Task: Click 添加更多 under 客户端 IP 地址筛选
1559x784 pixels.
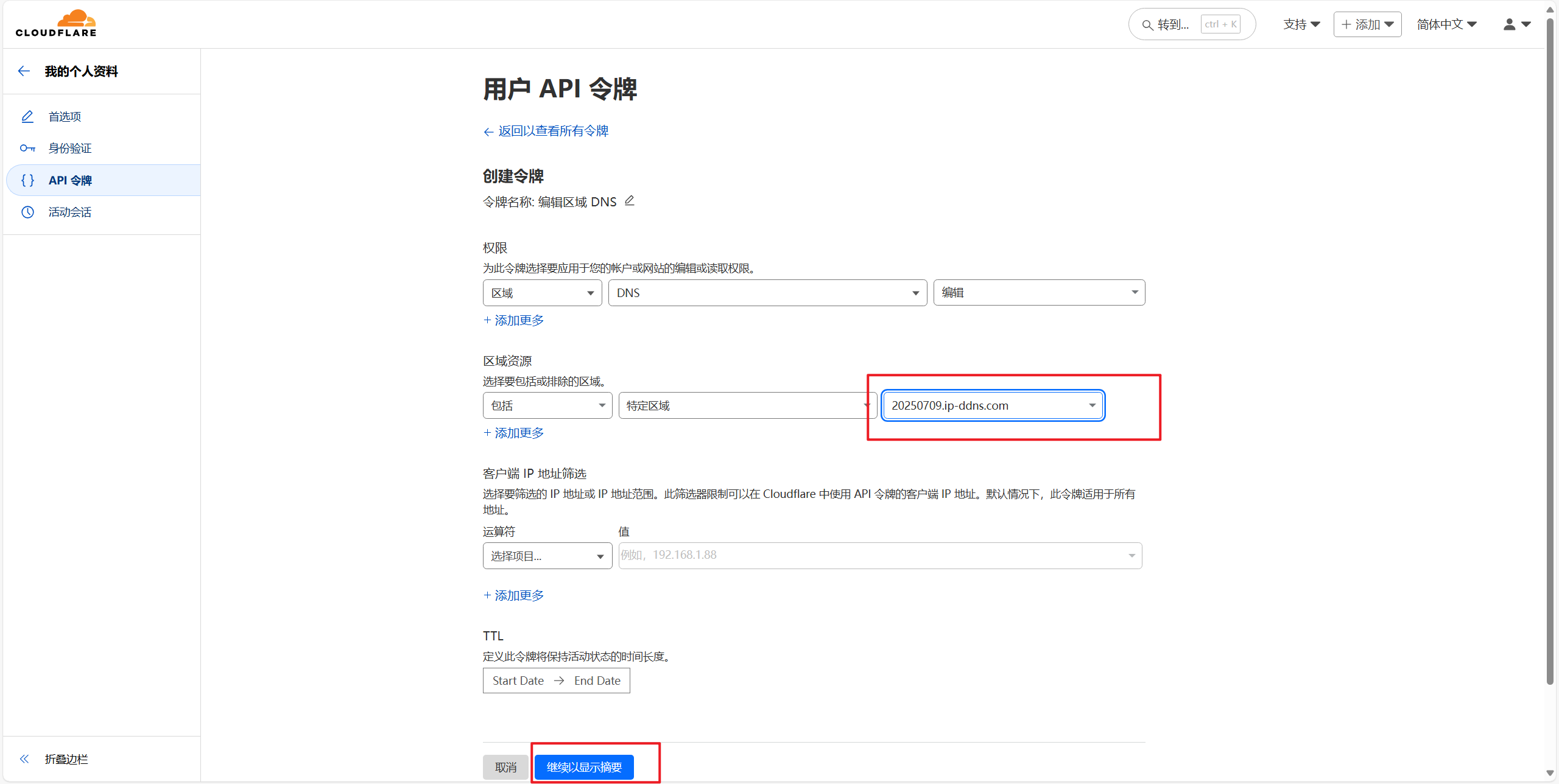Action: click(513, 595)
